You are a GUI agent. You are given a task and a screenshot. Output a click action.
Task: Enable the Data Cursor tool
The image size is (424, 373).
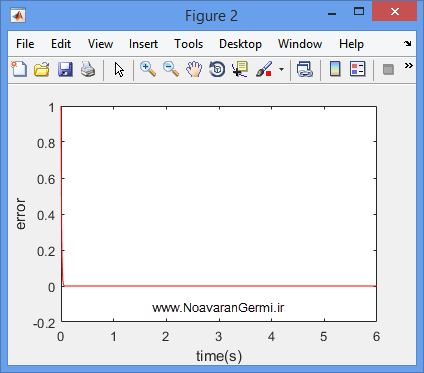click(x=240, y=69)
